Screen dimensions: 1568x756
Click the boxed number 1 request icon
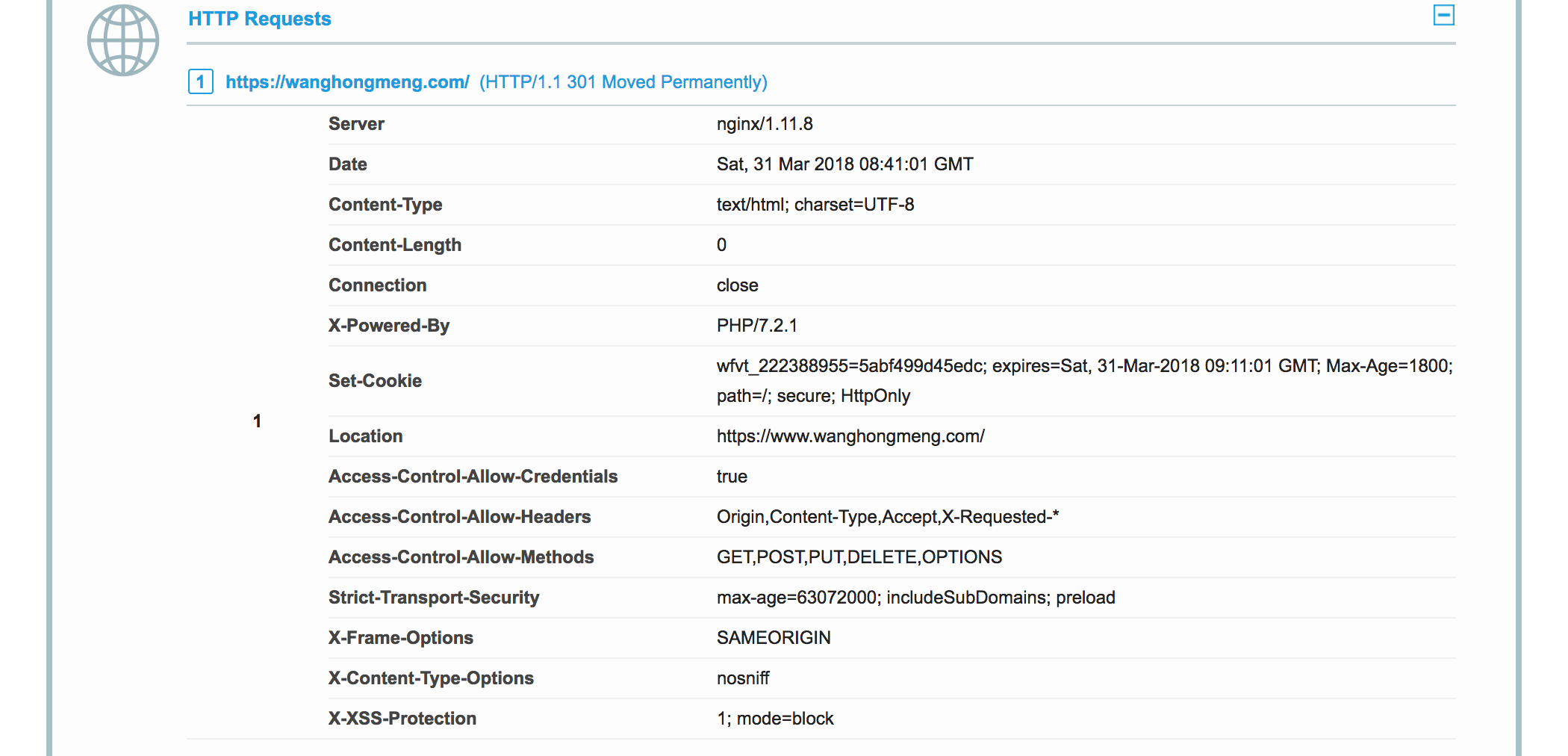point(200,81)
